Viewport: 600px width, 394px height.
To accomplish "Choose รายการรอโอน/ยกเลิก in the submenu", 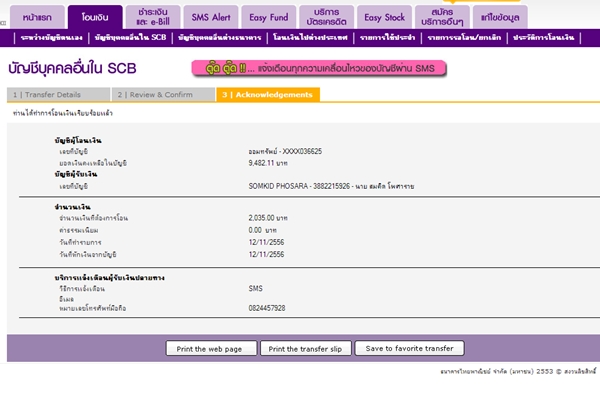I will [x=464, y=37].
